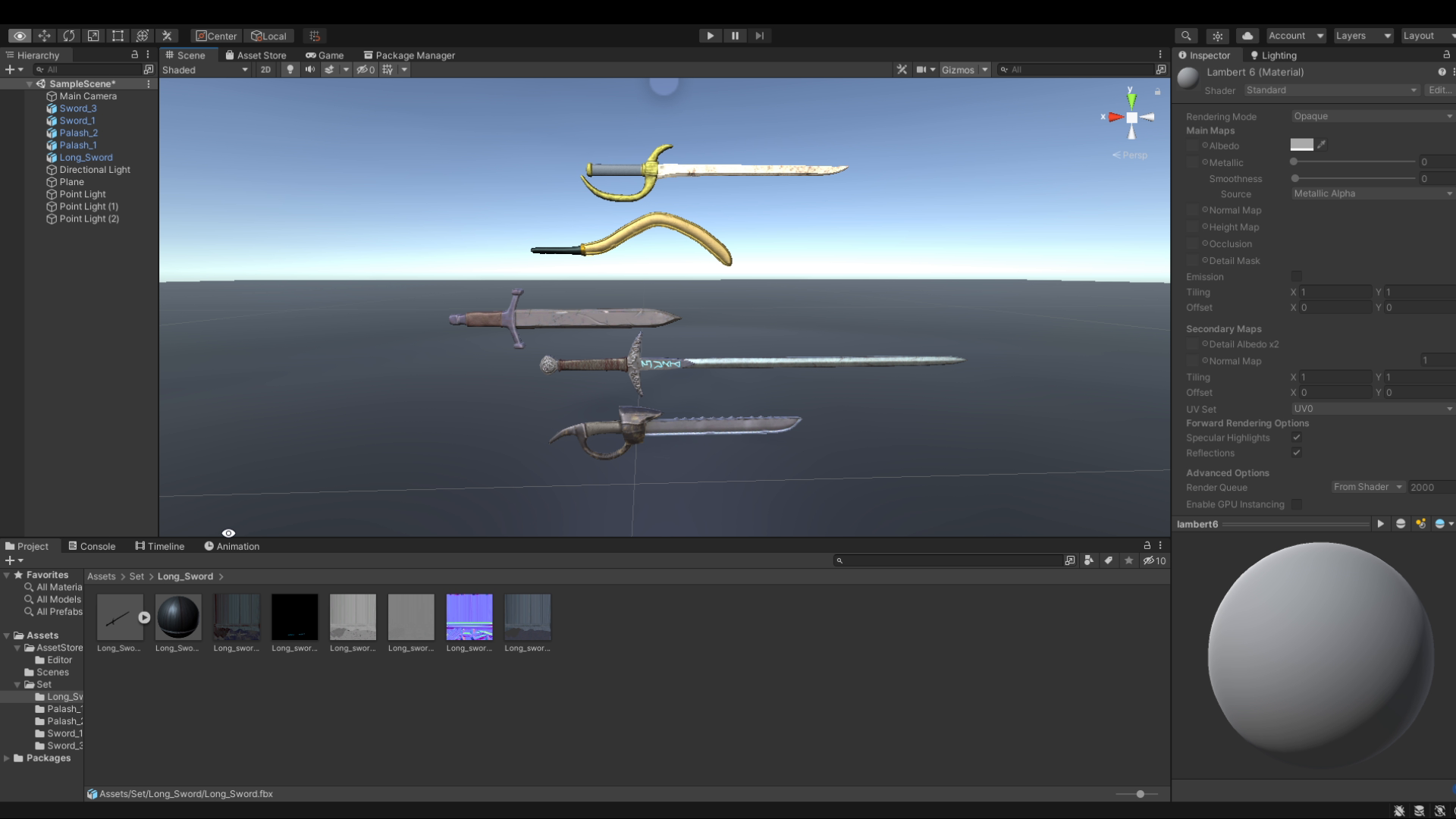Open scene component tools icon

click(902, 69)
